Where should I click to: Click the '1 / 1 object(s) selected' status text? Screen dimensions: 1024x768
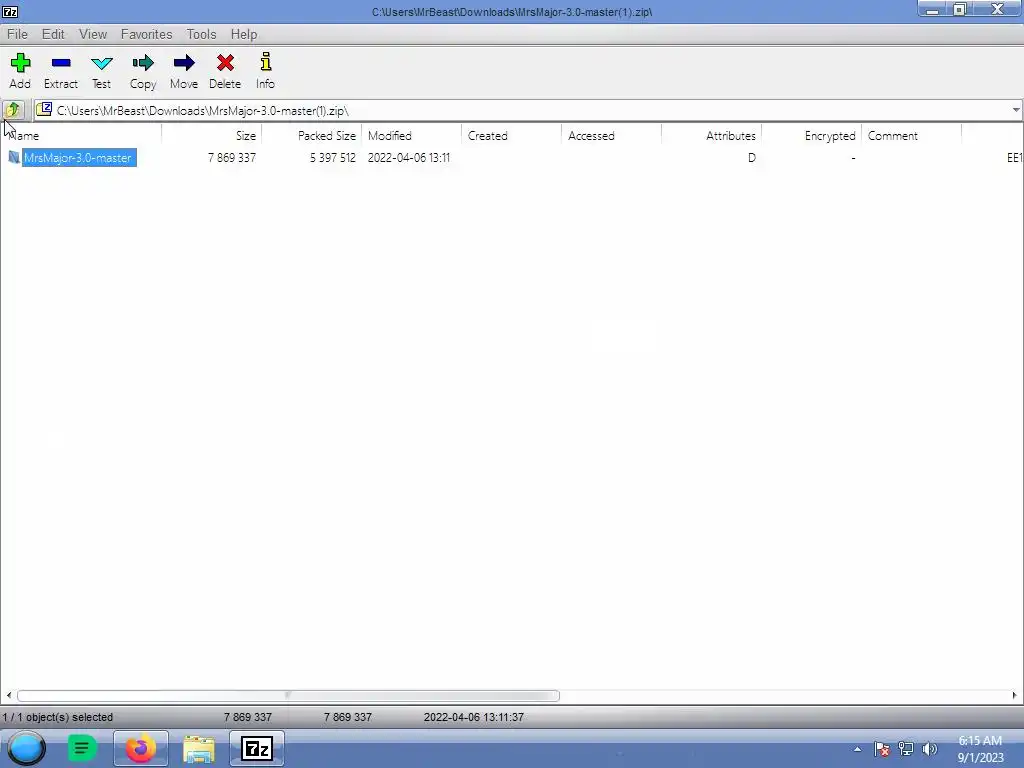click(57, 717)
